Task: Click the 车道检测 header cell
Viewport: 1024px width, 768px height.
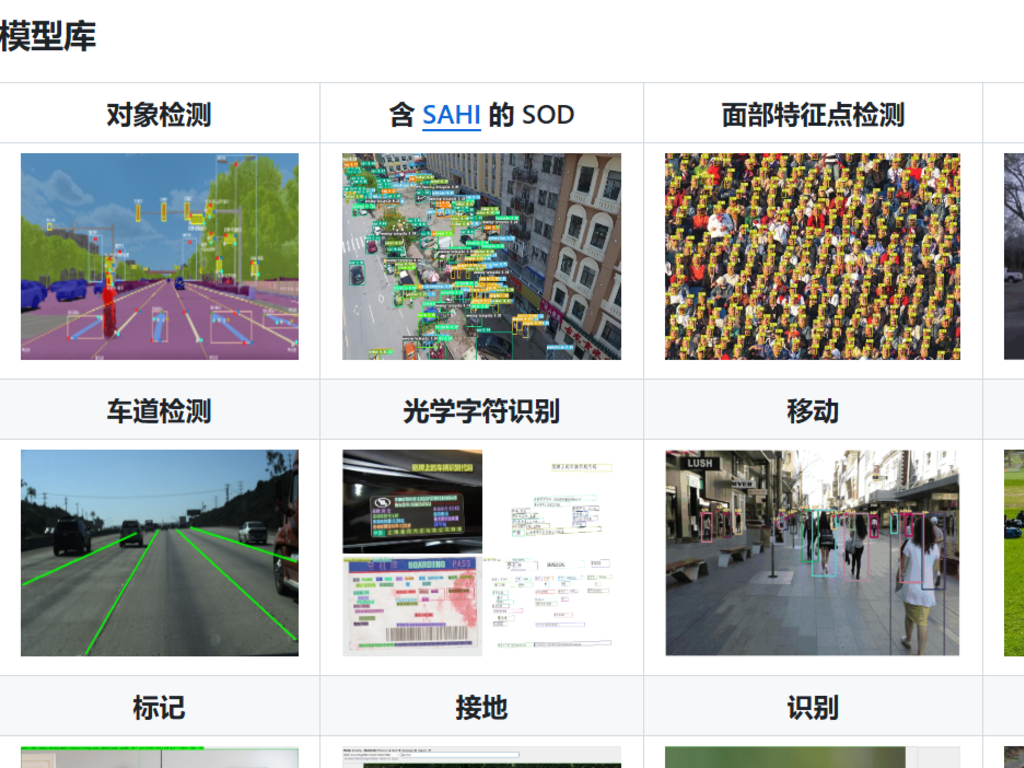Action: tap(159, 411)
